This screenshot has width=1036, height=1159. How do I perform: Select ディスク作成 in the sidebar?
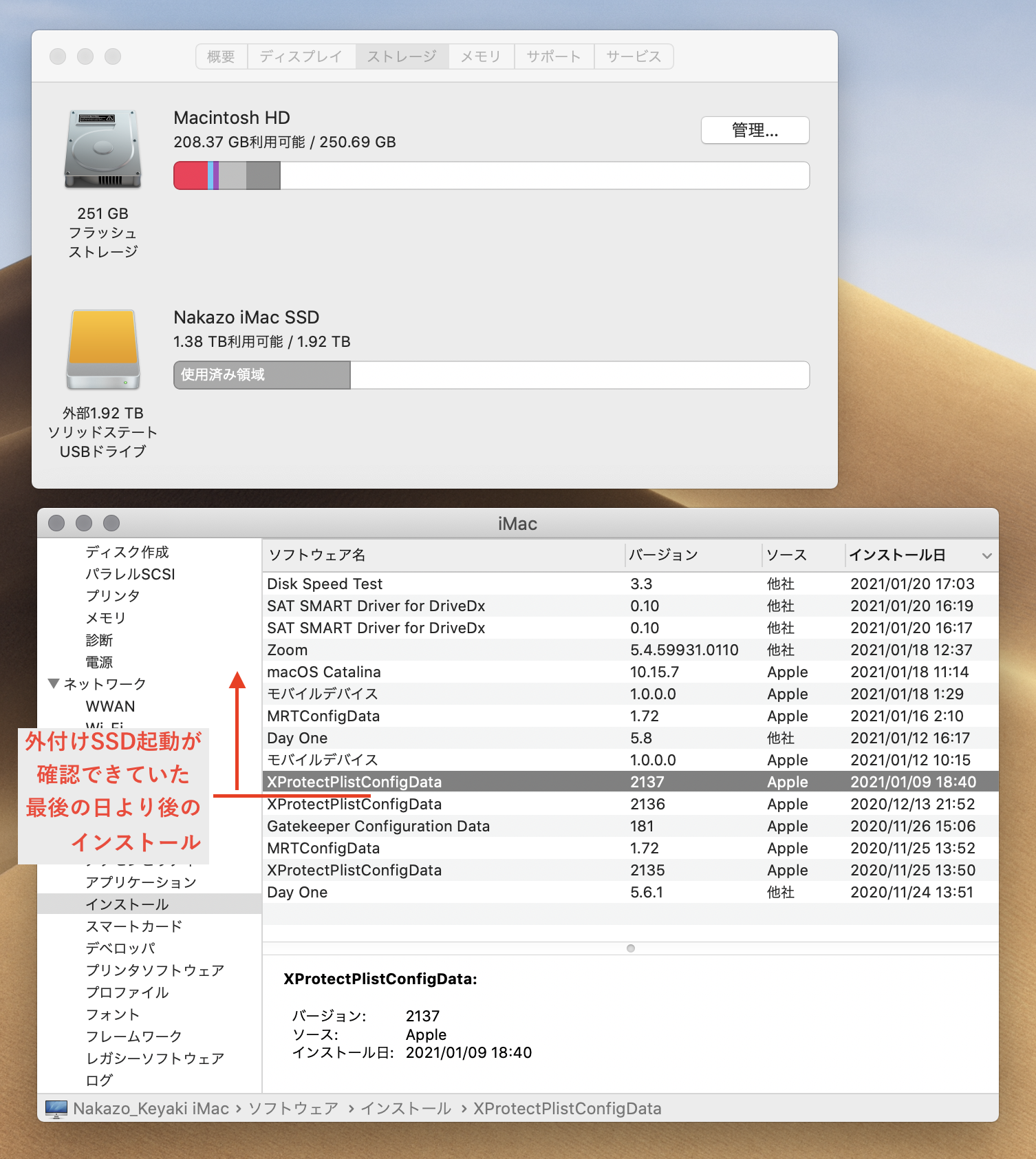click(x=127, y=552)
